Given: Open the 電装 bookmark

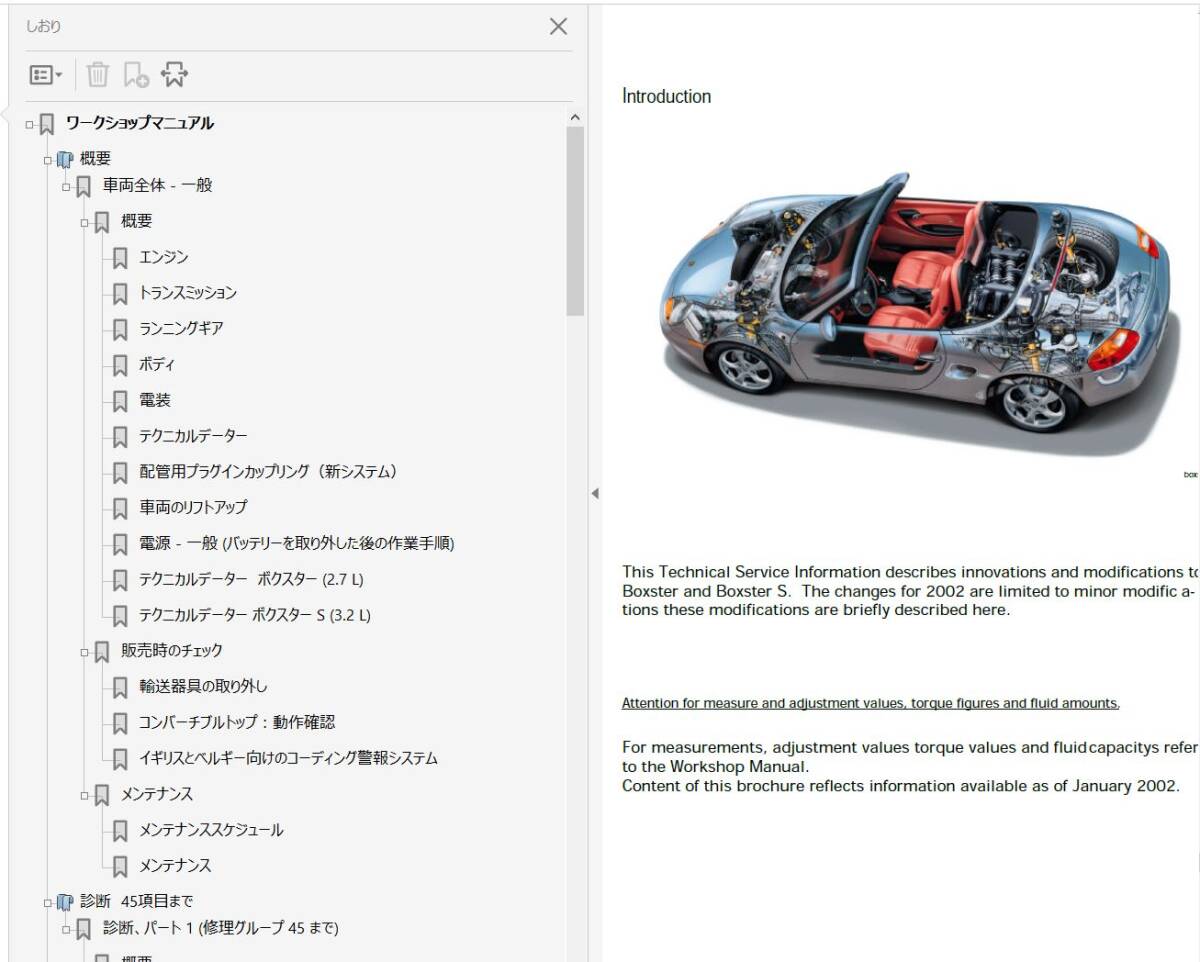Looking at the screenshot, I should click(155, 400).
